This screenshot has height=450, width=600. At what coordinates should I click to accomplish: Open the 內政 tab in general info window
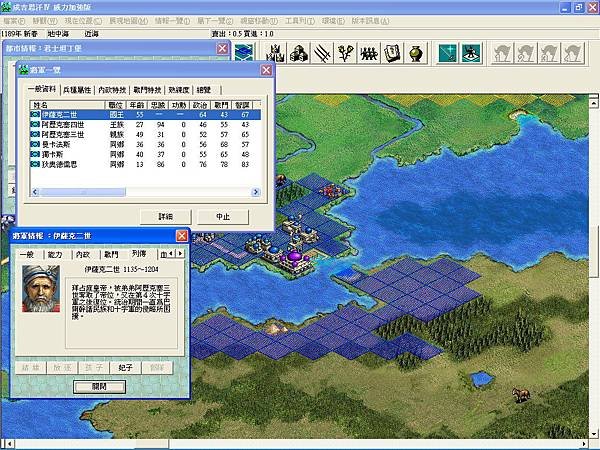point(83,254)
